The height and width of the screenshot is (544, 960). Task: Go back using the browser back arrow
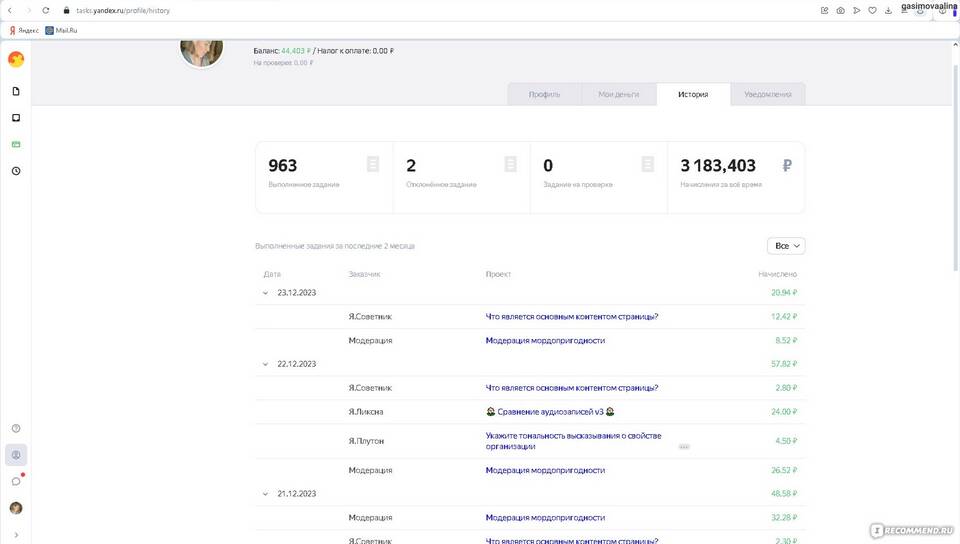10,10
